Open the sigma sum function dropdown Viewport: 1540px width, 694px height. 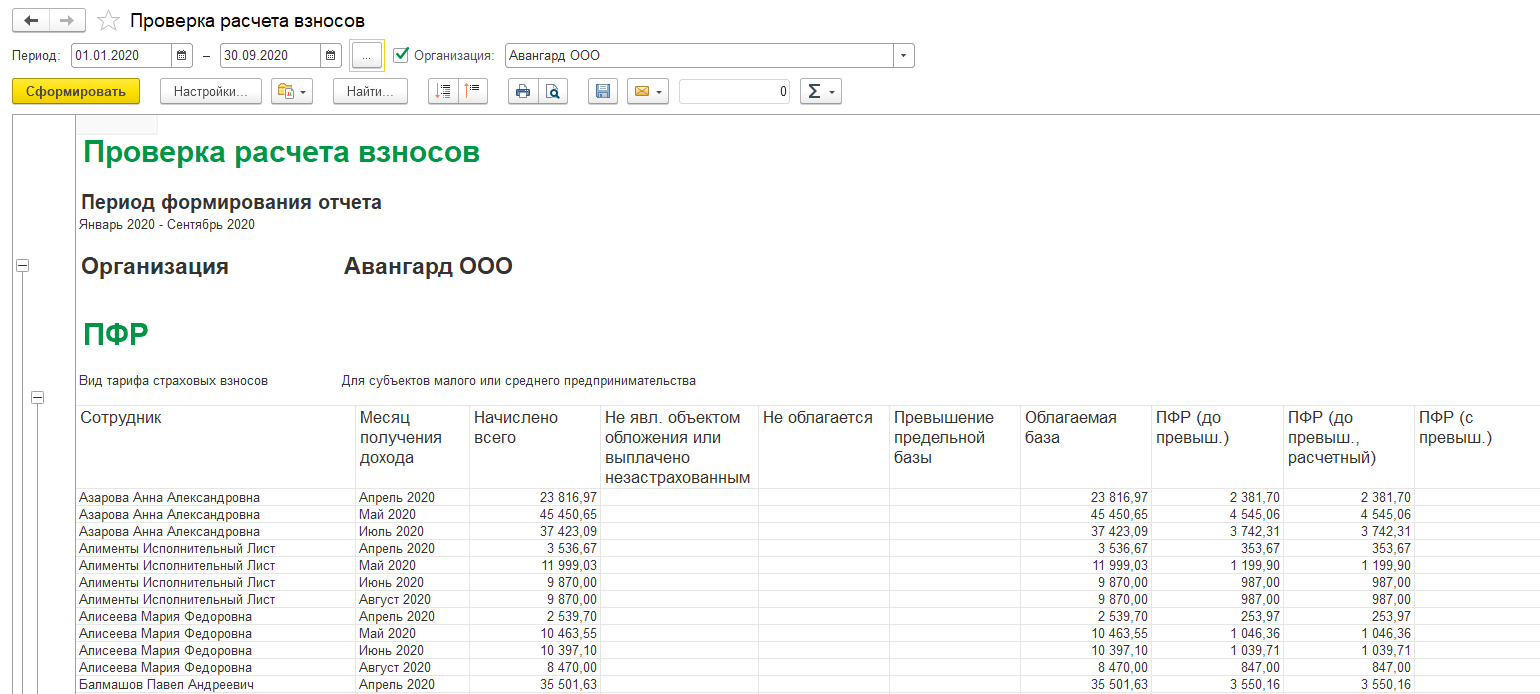(821, 92)
